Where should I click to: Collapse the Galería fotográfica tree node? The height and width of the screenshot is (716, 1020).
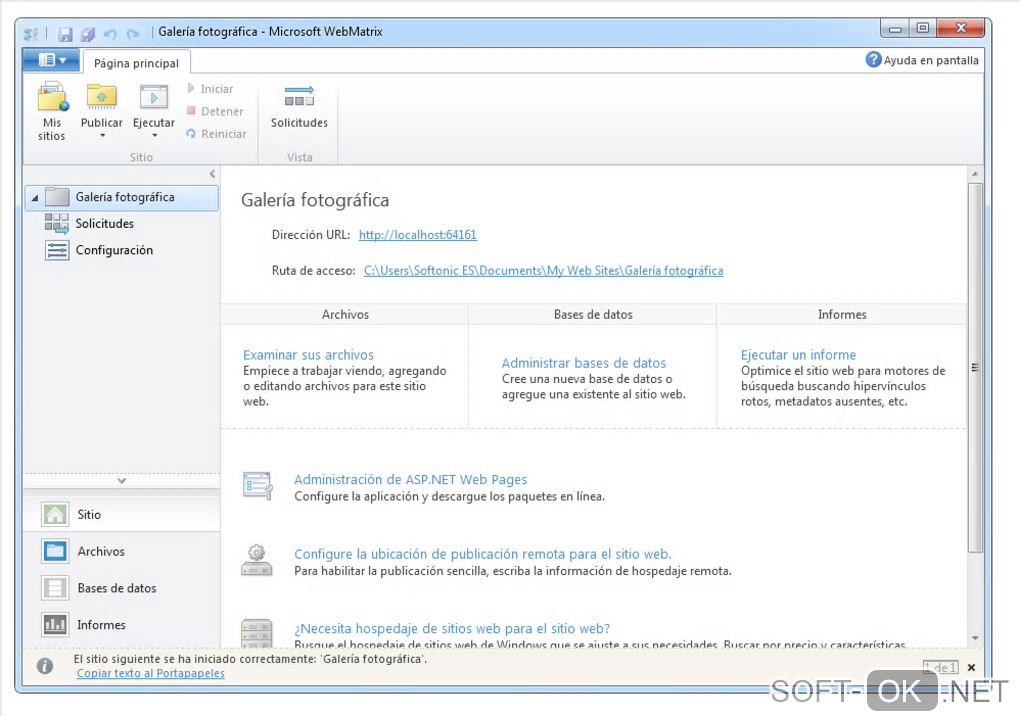tap(35, 198)
